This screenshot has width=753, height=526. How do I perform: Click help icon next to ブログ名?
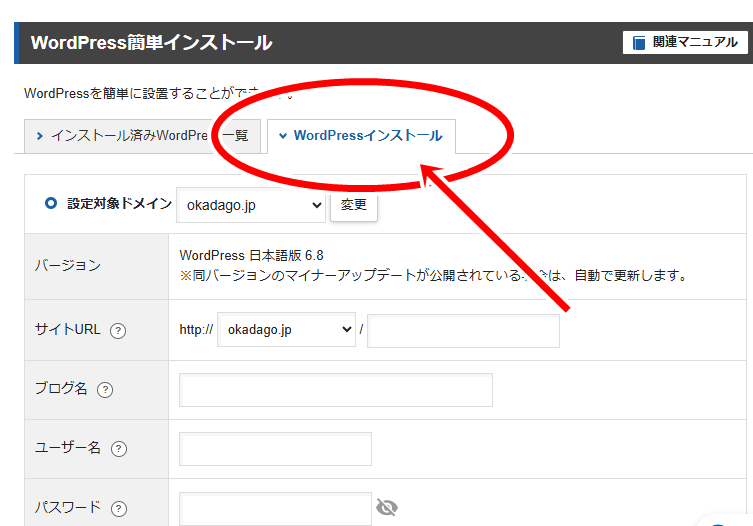(x=105, y=390)
